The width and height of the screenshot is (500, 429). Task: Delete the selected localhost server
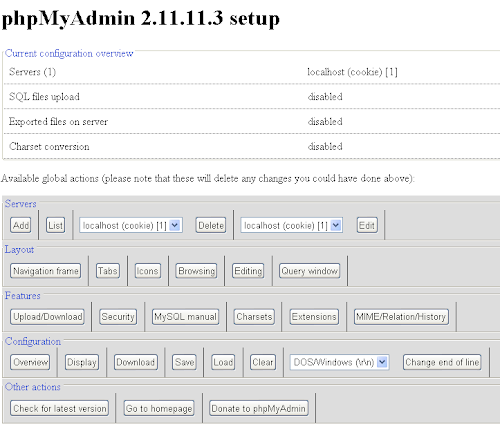(211, 225)
